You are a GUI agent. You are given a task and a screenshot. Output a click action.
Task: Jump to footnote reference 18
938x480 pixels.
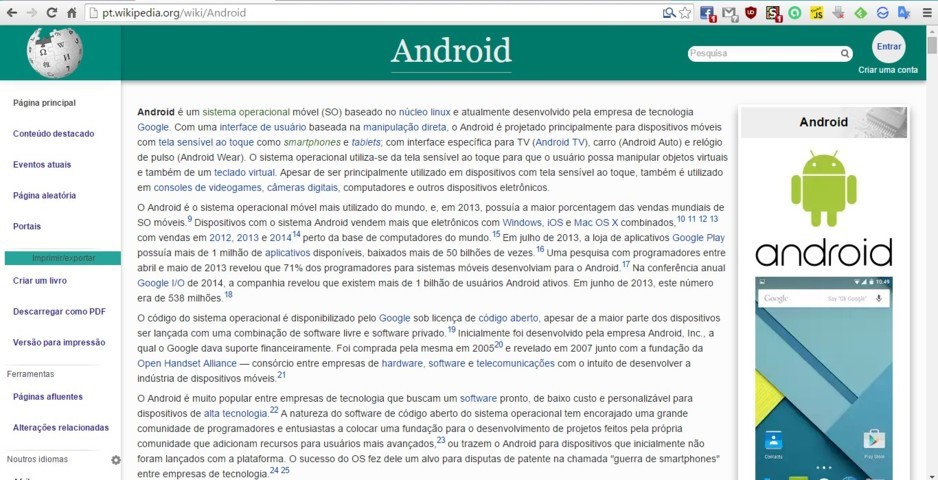point(229,294)
